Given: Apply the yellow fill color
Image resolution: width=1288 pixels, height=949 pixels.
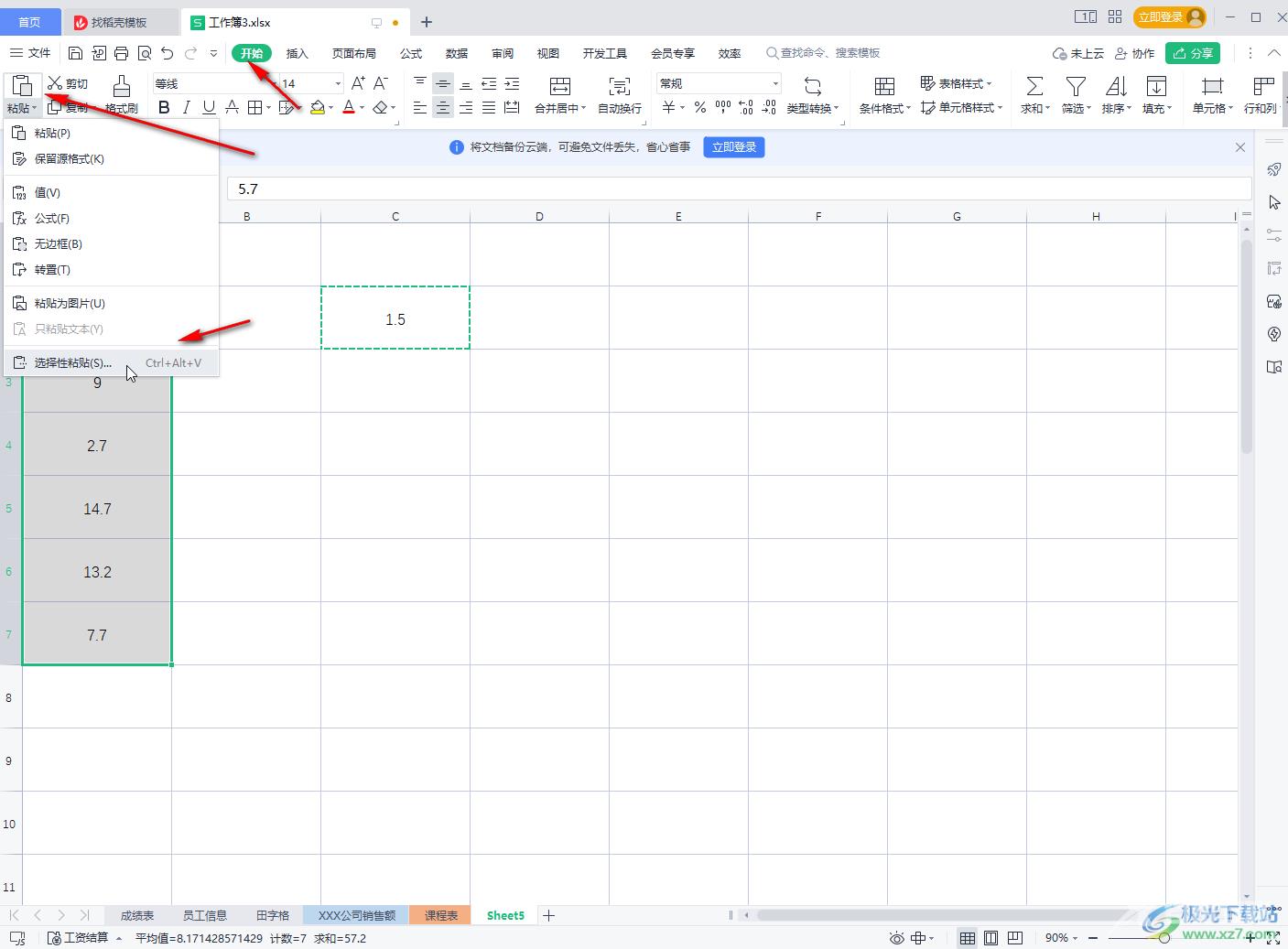Looking at the screenshot, I should tap(317, 108).
